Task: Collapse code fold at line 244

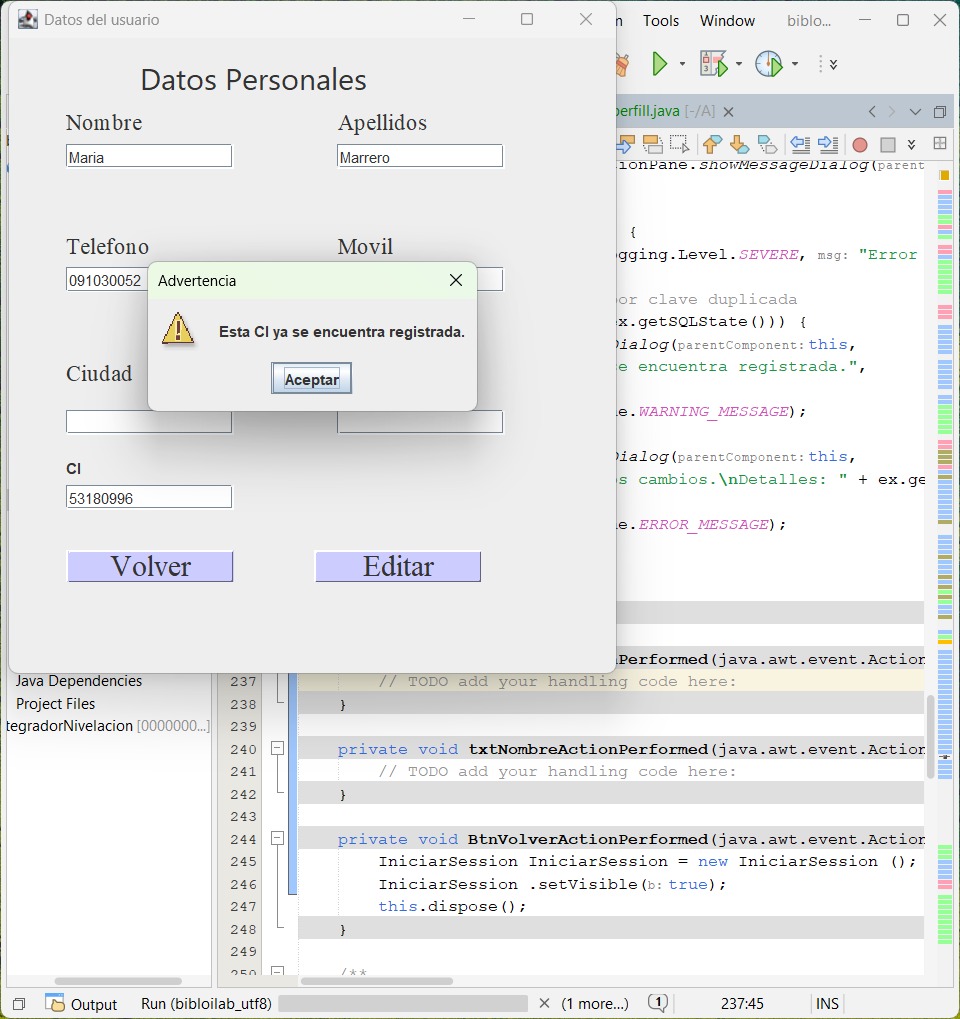Action: click(x=278, y=839)
